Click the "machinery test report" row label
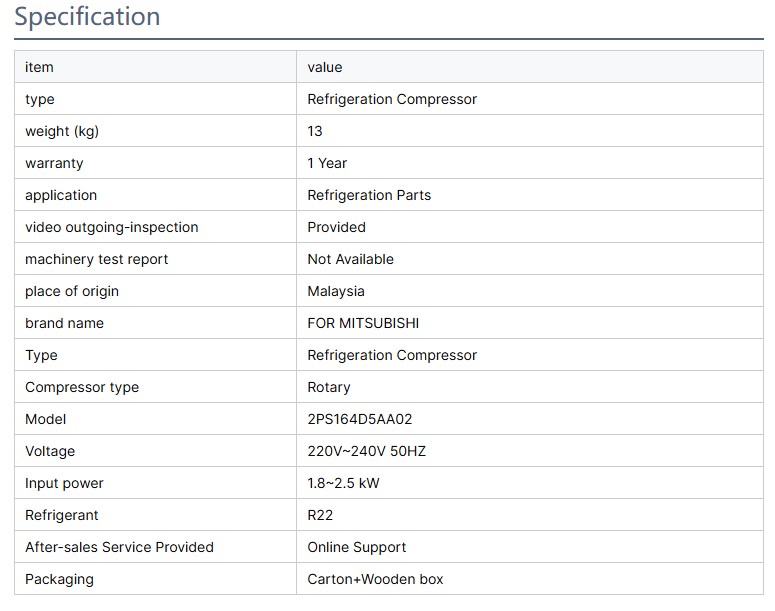The image size is (775, 611). coord(96,259)
